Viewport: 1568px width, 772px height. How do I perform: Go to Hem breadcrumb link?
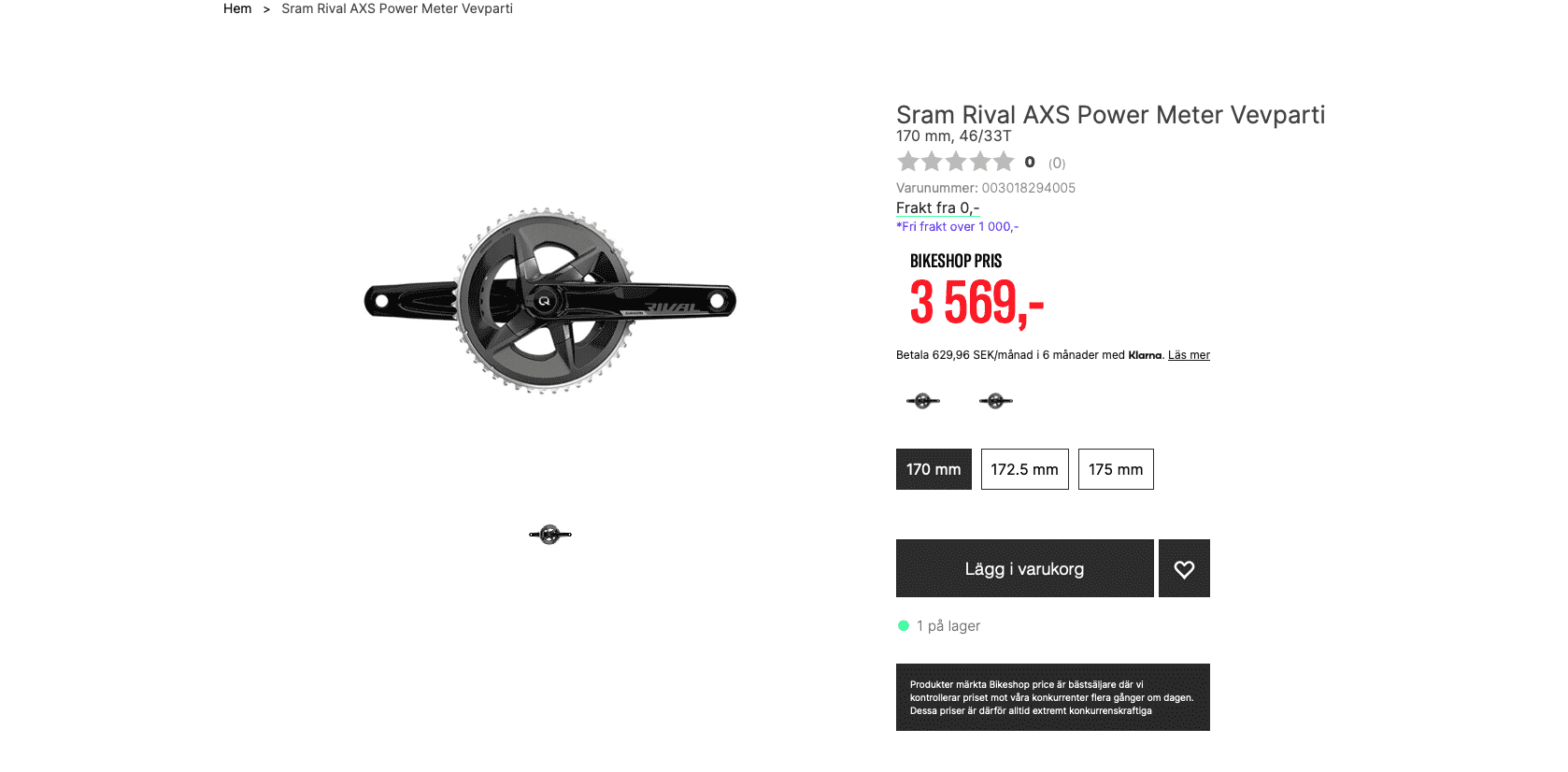237,8
